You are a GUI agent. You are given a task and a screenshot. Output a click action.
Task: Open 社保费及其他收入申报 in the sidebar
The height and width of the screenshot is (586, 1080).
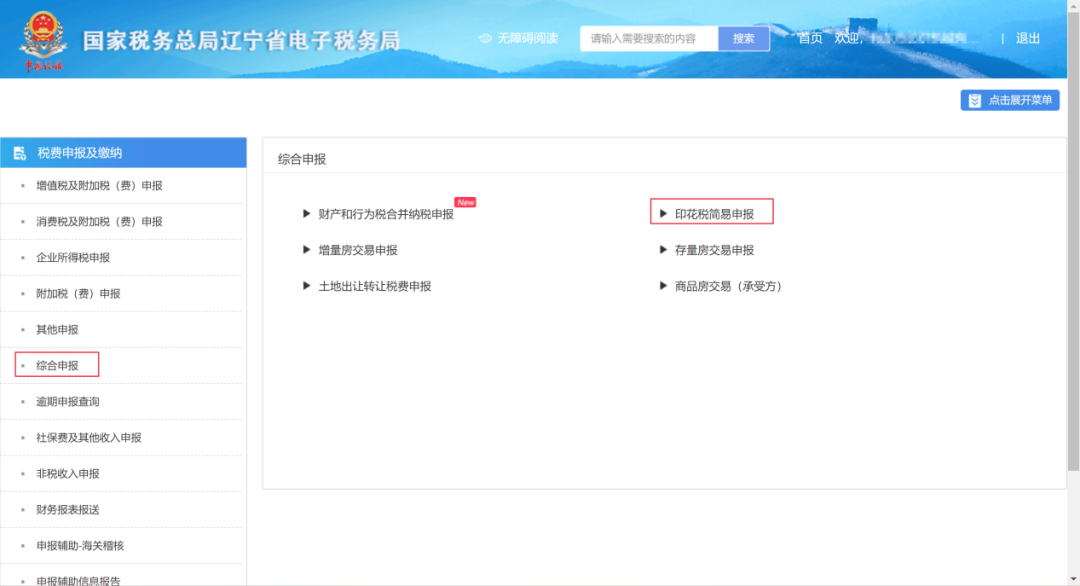[89, 438]
